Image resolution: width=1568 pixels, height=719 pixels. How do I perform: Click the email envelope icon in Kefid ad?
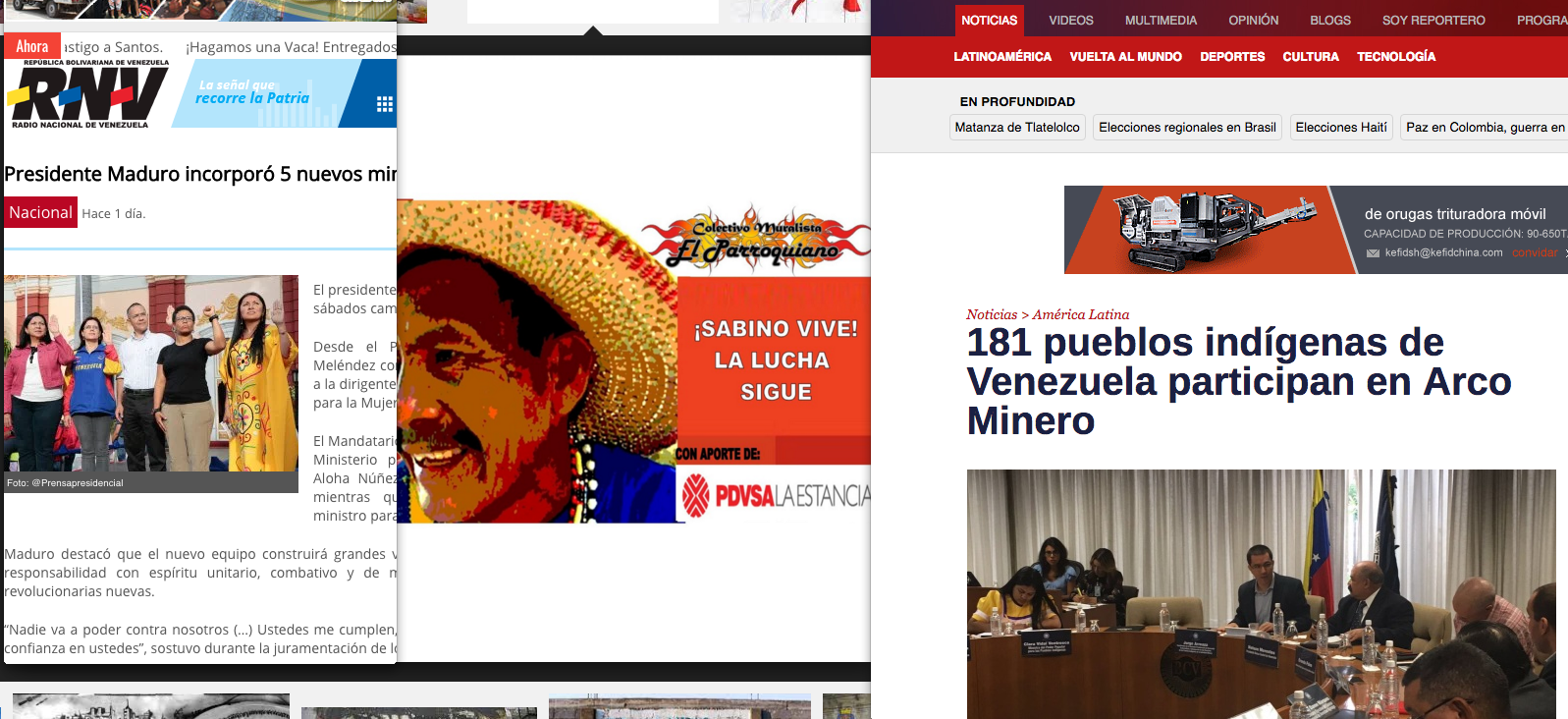(x=1373, y=253)
